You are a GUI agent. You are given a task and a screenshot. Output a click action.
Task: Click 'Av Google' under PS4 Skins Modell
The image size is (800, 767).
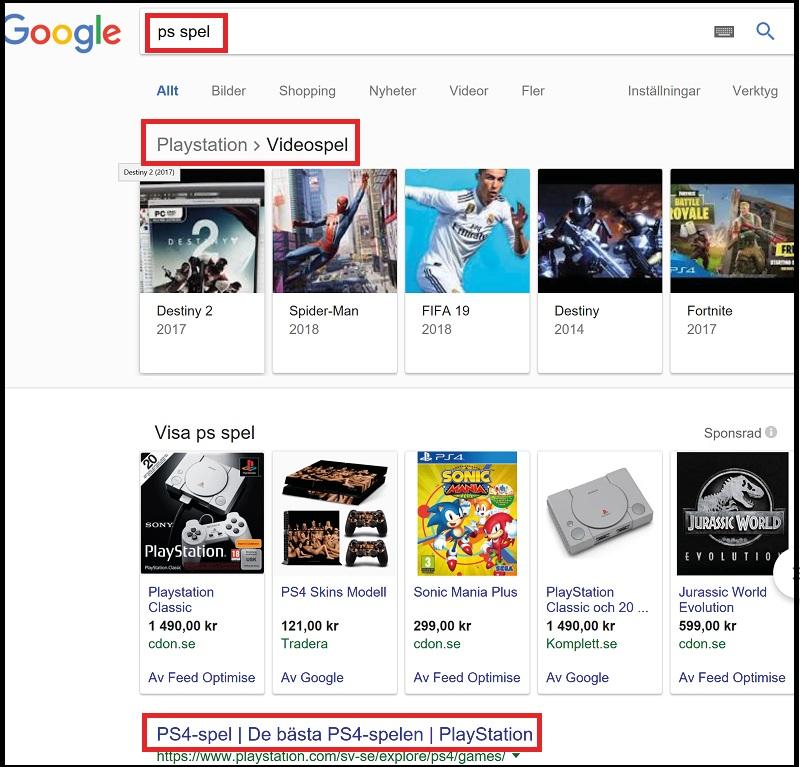[x=312, y=677]
